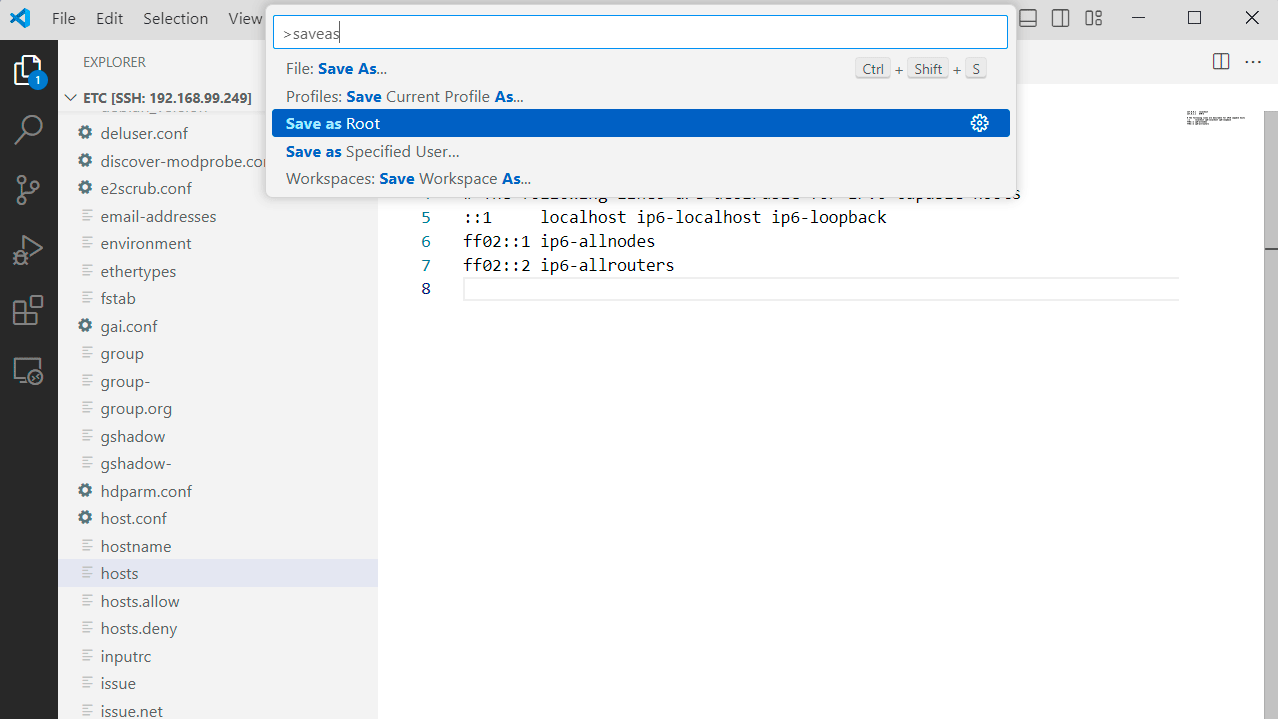Open the View menu
Viewport: 1278px width, 719px height.
[244, 18]
